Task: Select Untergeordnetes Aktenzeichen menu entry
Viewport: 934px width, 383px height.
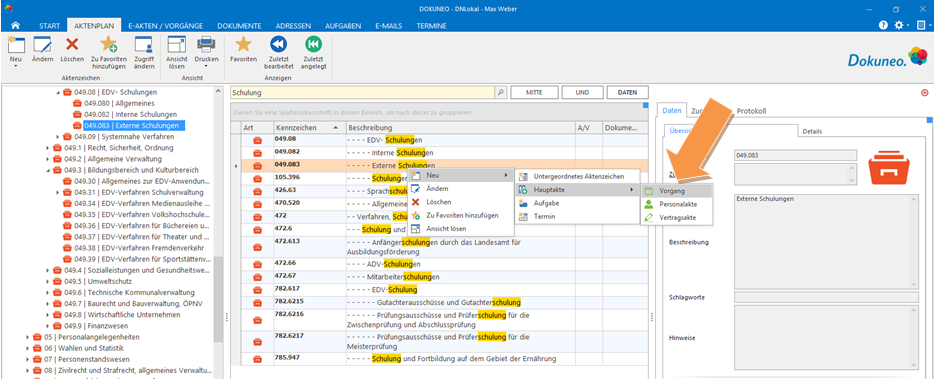Action: [577, 176]
